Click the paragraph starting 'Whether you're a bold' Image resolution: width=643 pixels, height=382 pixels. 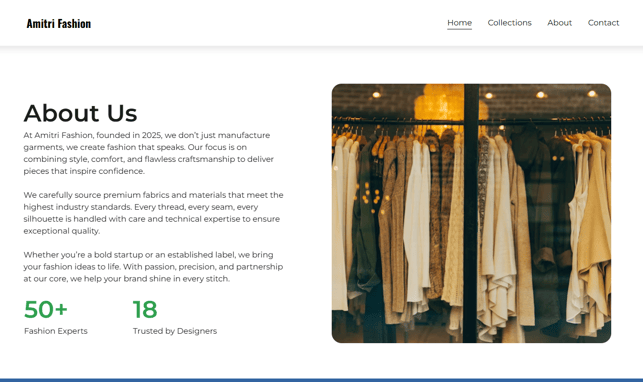pyautogui.click(x=153, y=266)
